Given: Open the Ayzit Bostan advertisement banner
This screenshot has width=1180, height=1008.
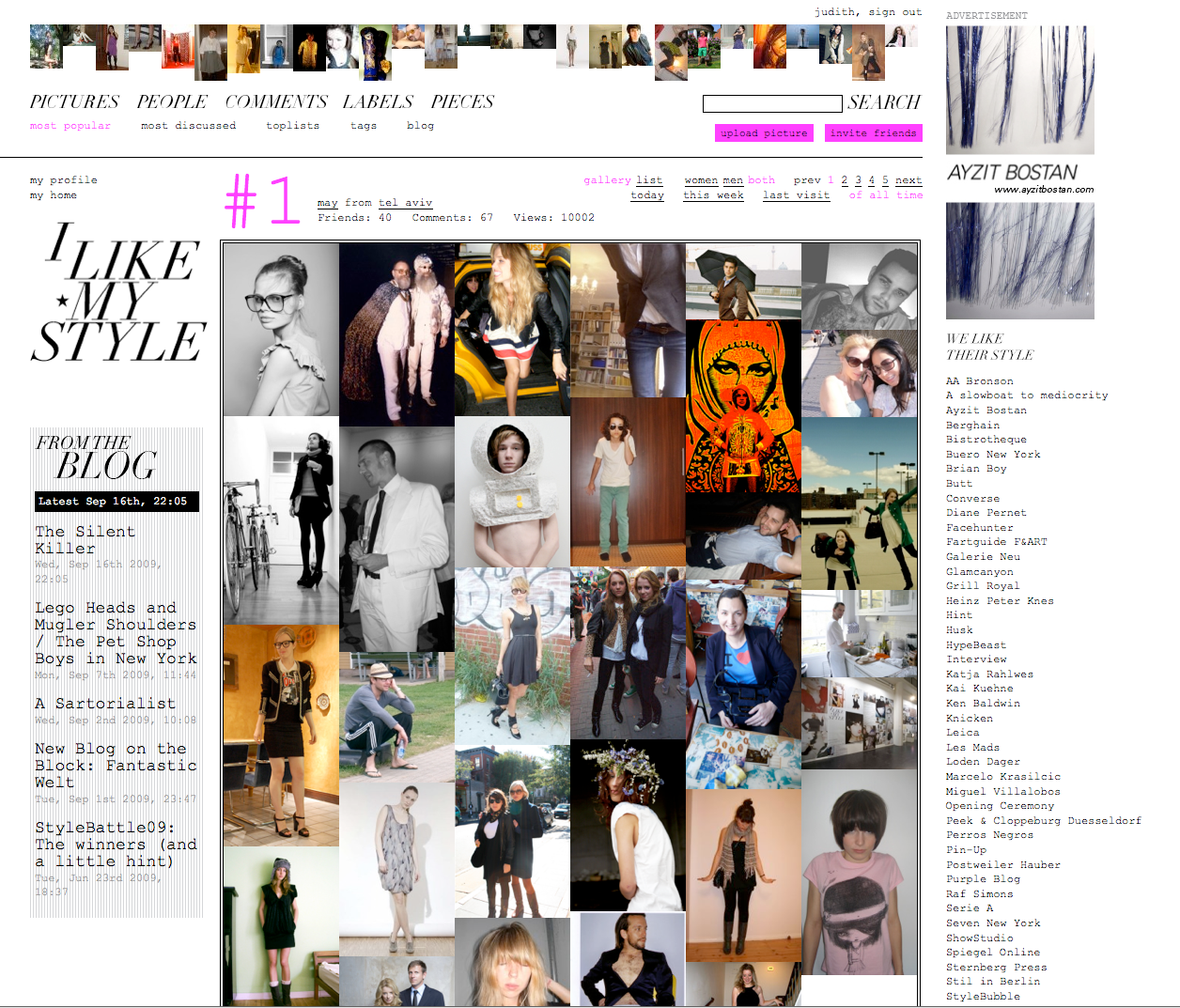Looking at the screenshot, I should (x=1020, y=172).
